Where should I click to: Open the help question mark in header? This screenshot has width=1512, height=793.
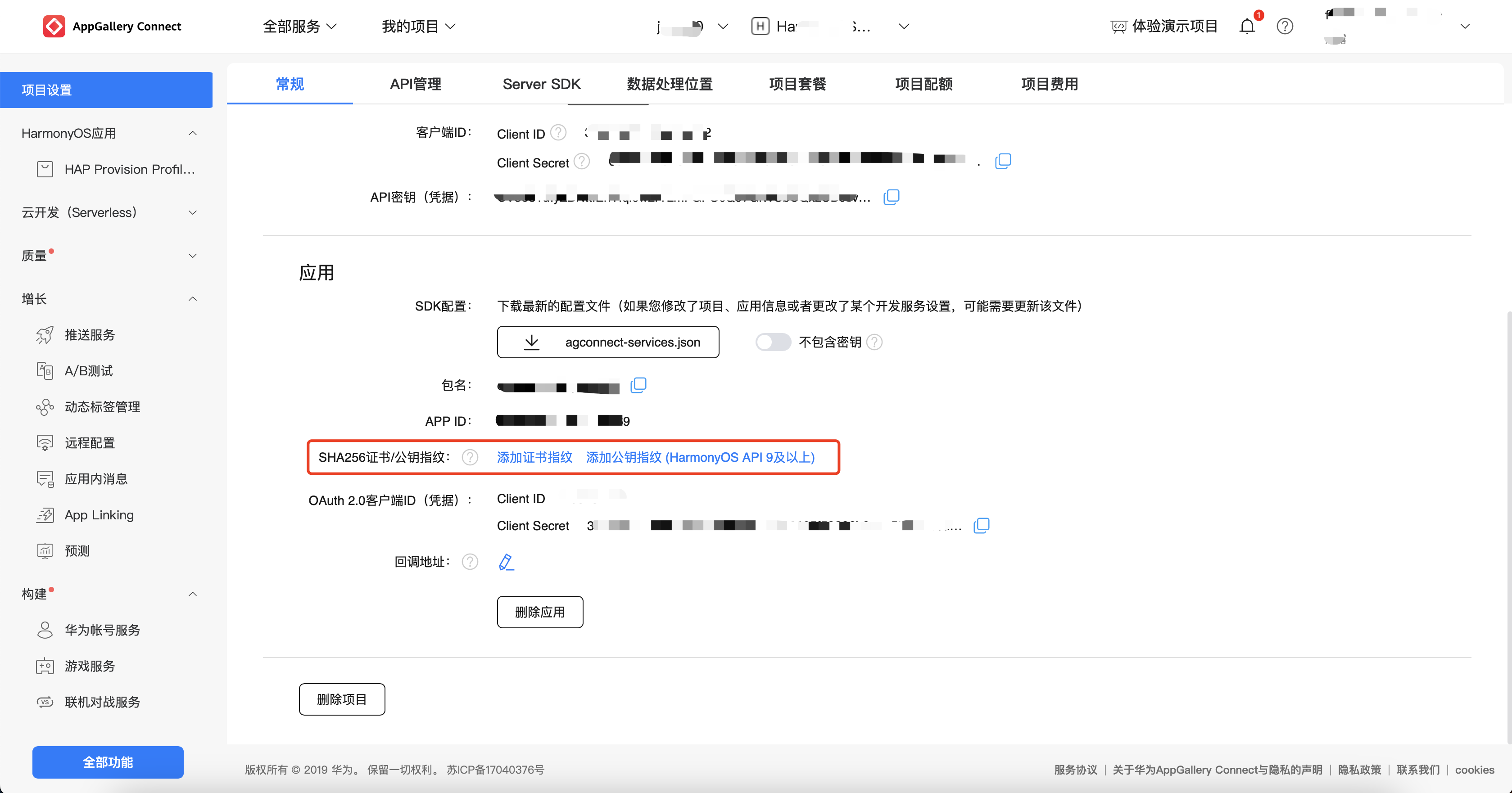pos(1285,27)
